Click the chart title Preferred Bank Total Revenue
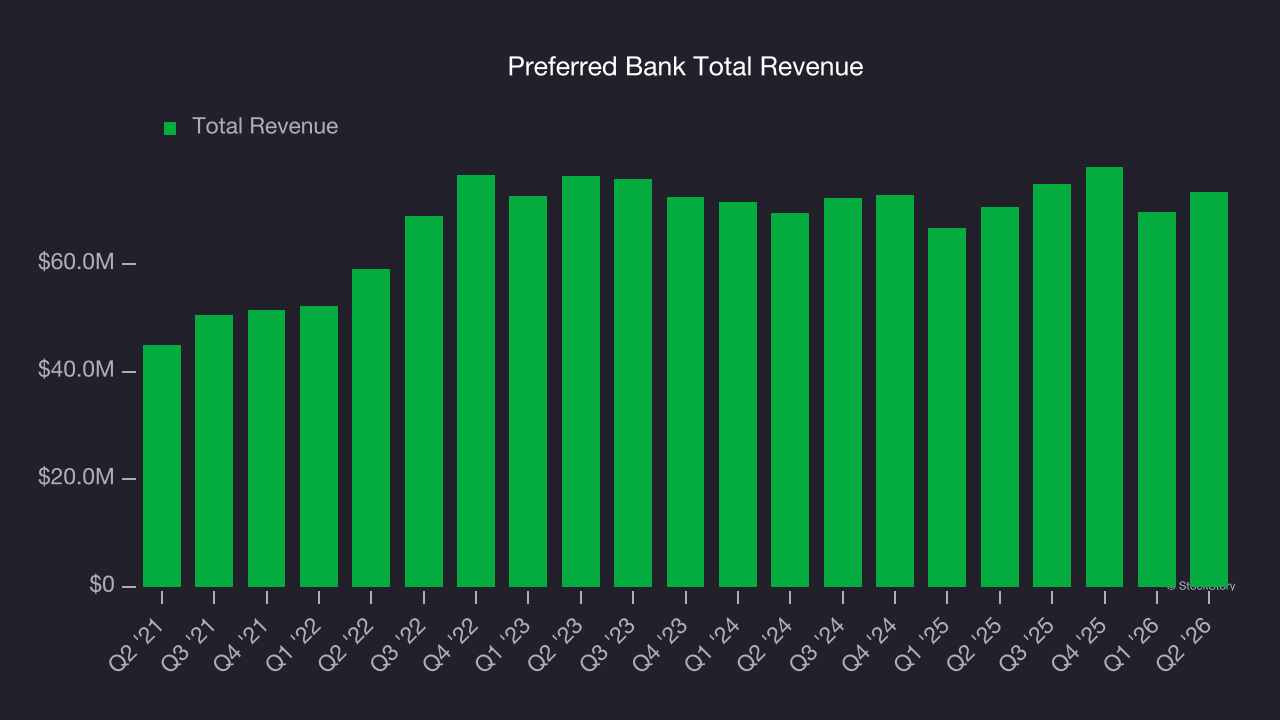This screenshot has width=1280, height=720. click(x=685, y=67)
